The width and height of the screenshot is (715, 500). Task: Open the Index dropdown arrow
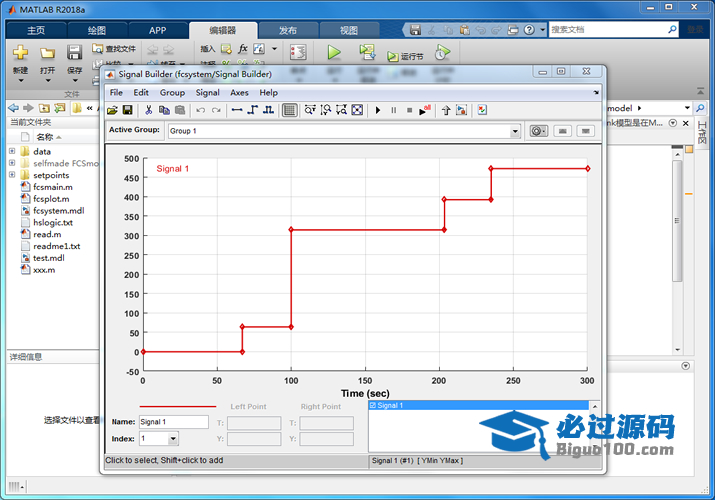pyautogui.click(x=173, y=439)
